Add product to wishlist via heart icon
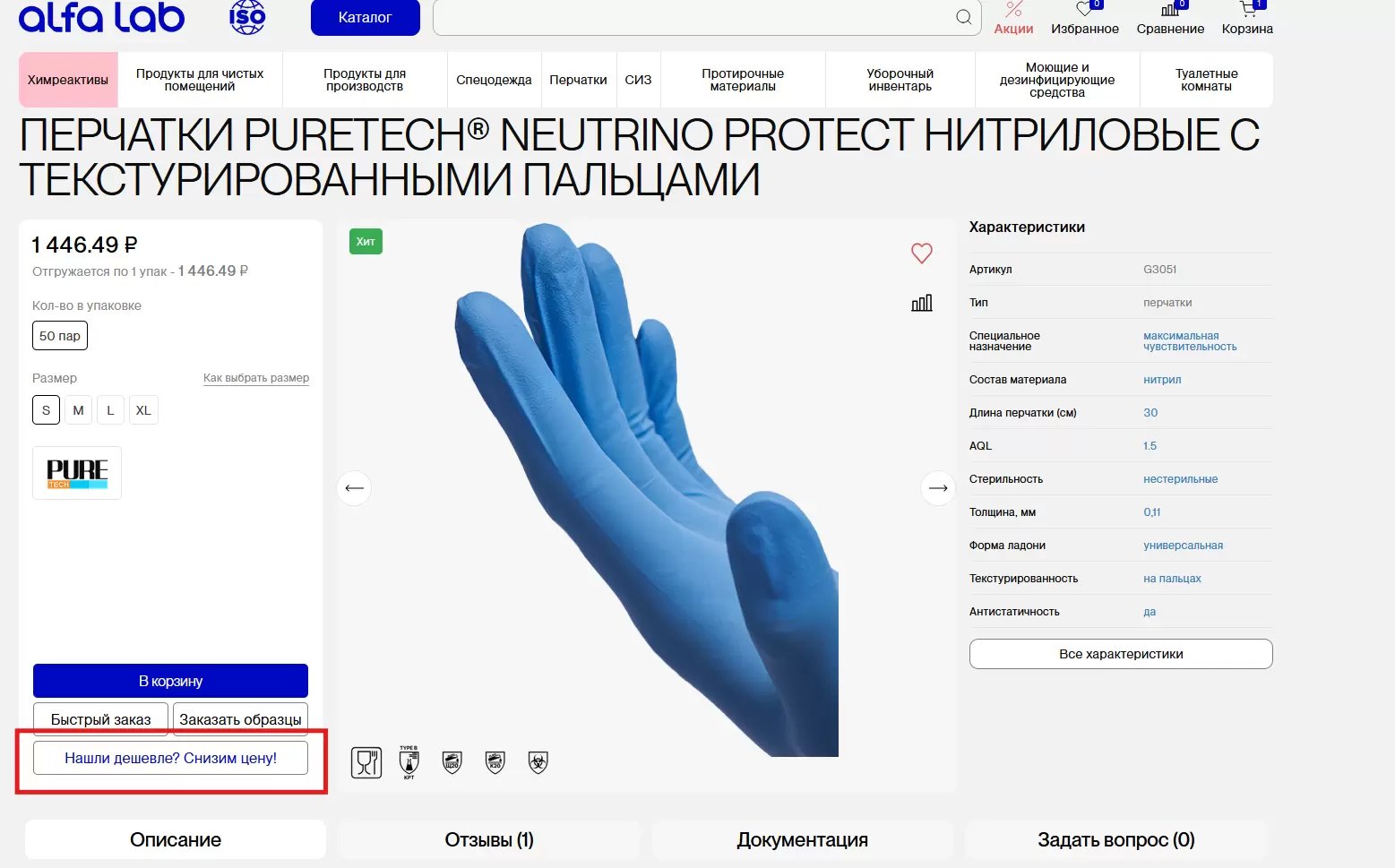The height and width of the screenshot is (868, 1395). [x=922, y=254]
